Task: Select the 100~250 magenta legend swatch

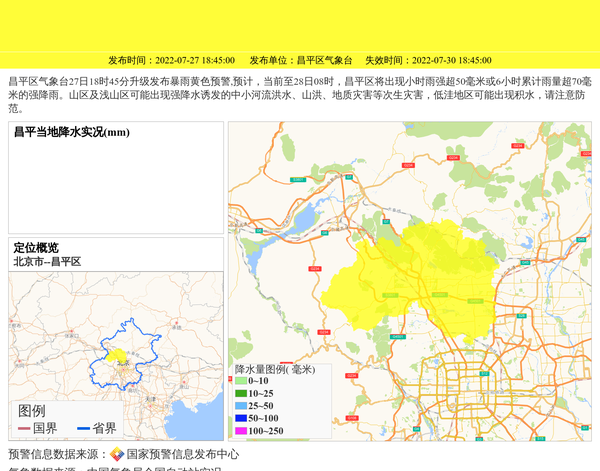Action: pos(240,431)
